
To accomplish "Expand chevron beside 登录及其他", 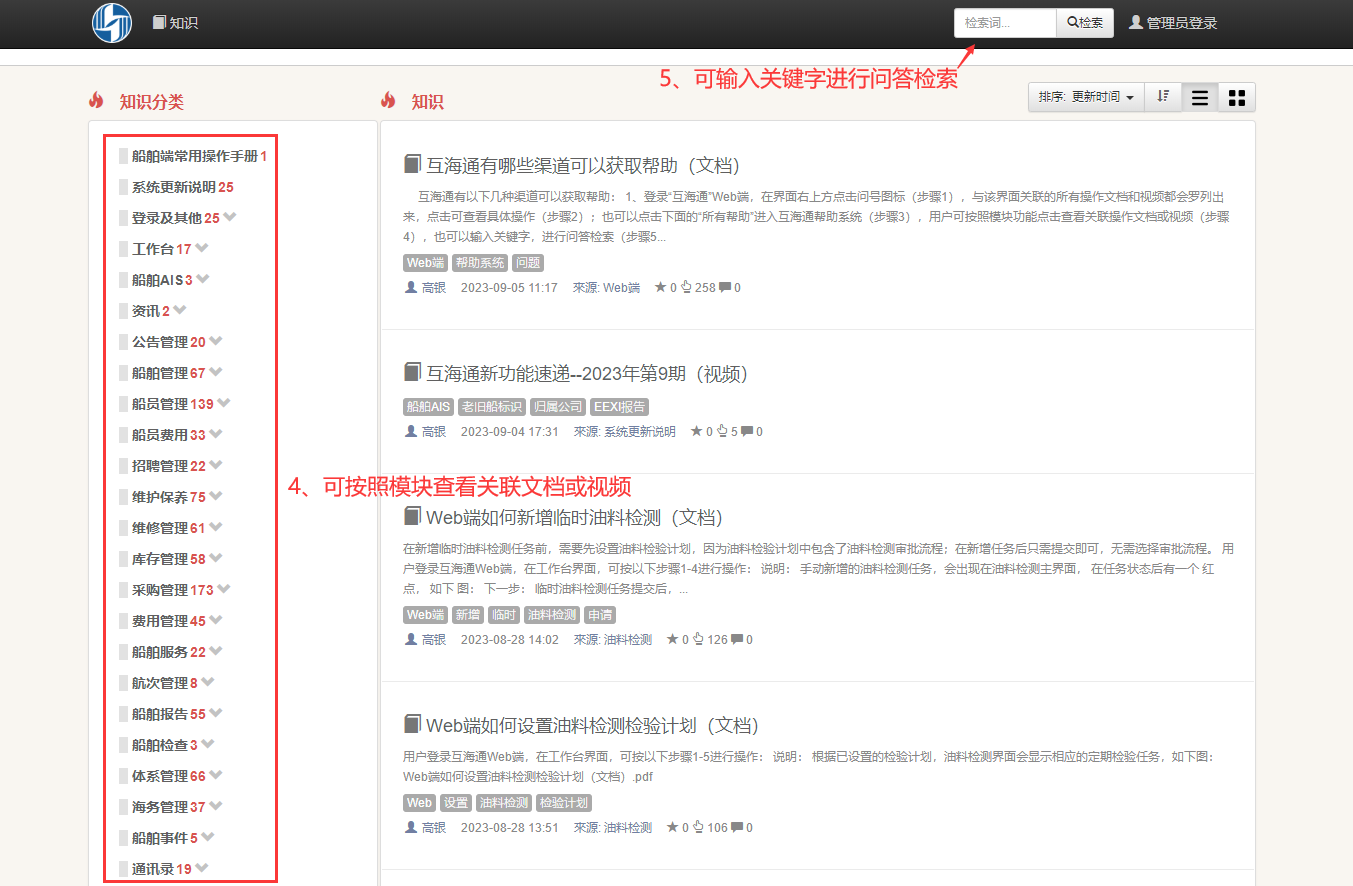I will click(x=230, y=217).
